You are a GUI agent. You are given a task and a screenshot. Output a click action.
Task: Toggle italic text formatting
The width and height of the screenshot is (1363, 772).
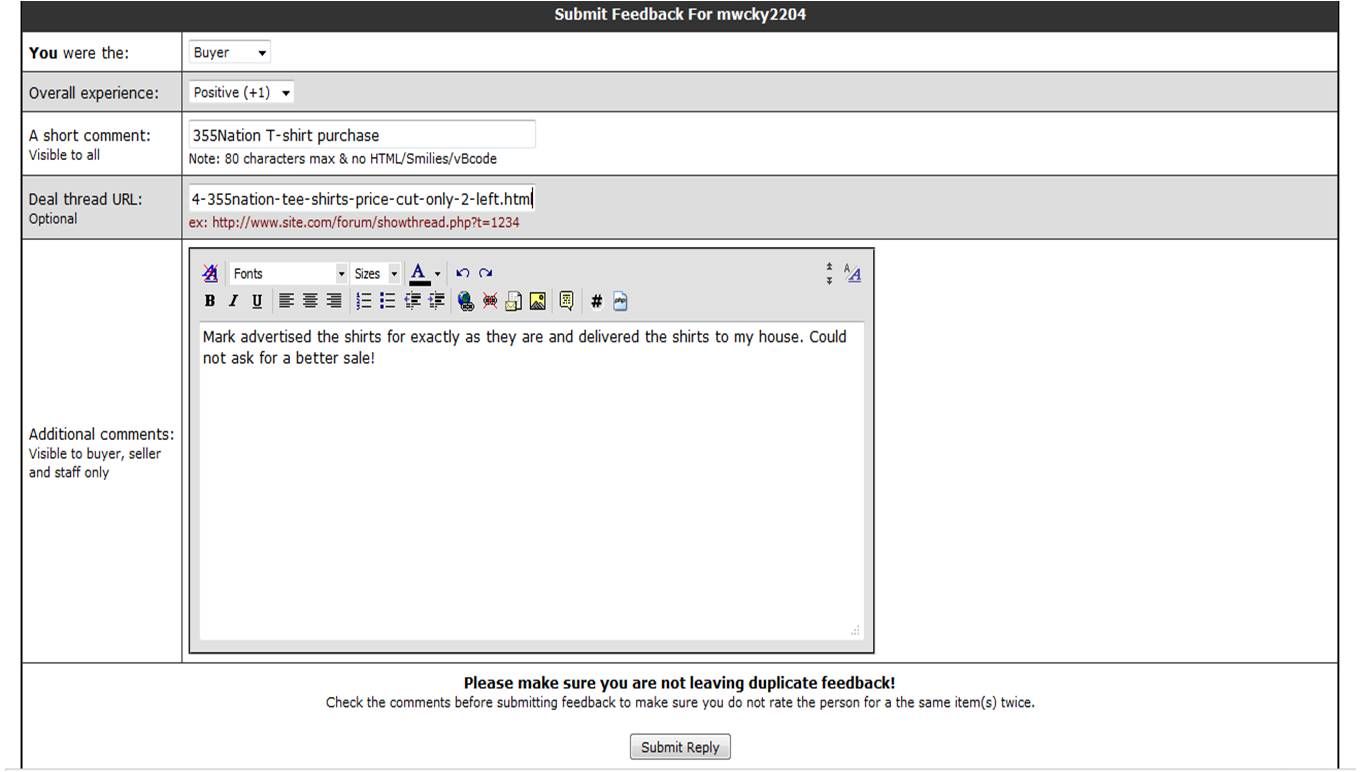[x=233, y=301]
